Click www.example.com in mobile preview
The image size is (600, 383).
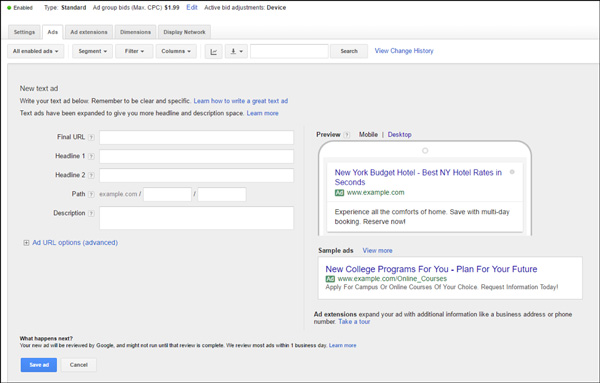[375, 192]
